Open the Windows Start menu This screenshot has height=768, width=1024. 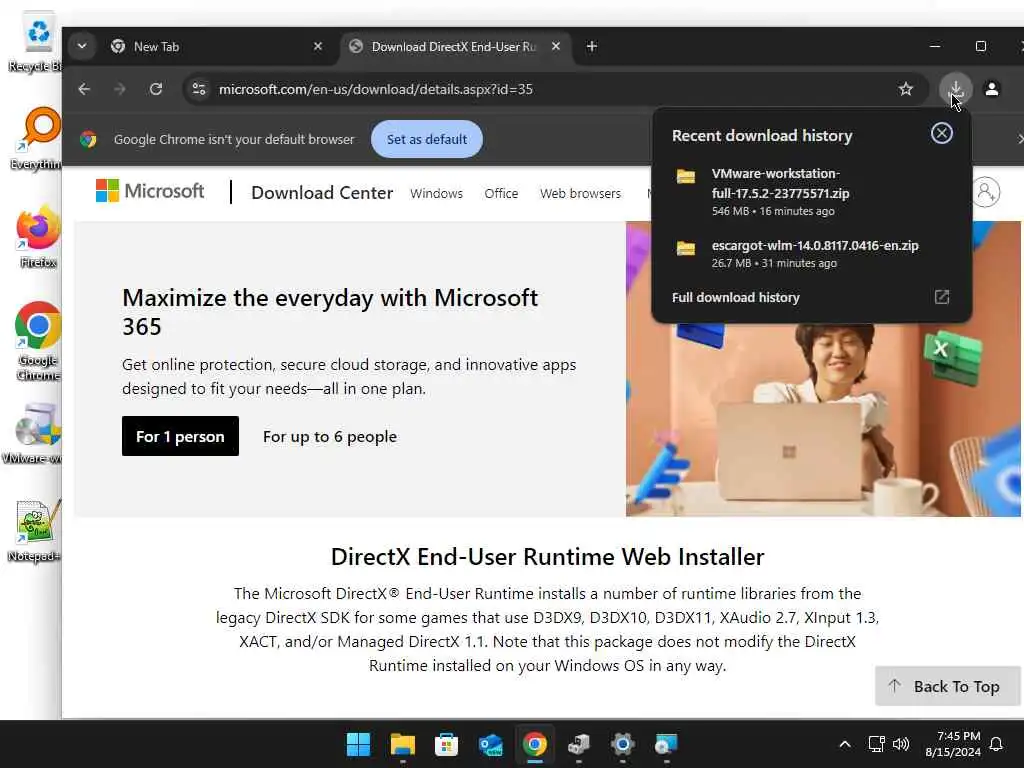tap(359, 744)
